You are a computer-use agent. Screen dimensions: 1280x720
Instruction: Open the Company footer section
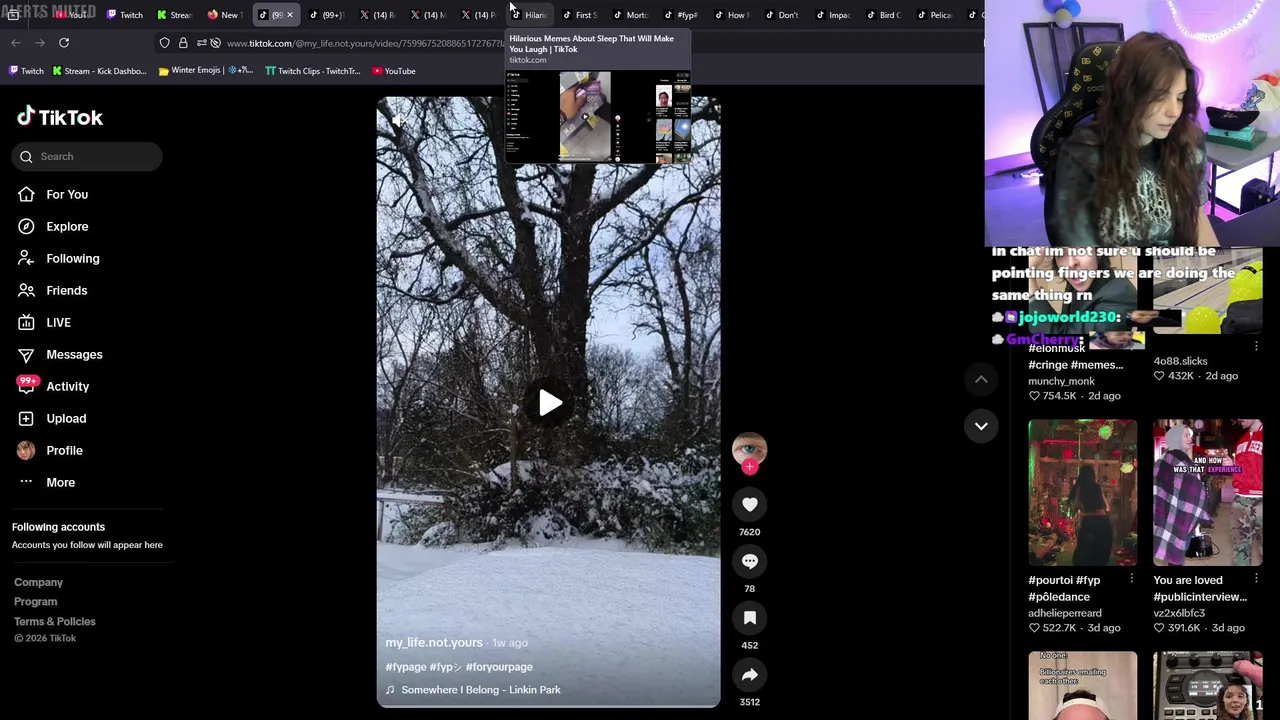(38, 582)
